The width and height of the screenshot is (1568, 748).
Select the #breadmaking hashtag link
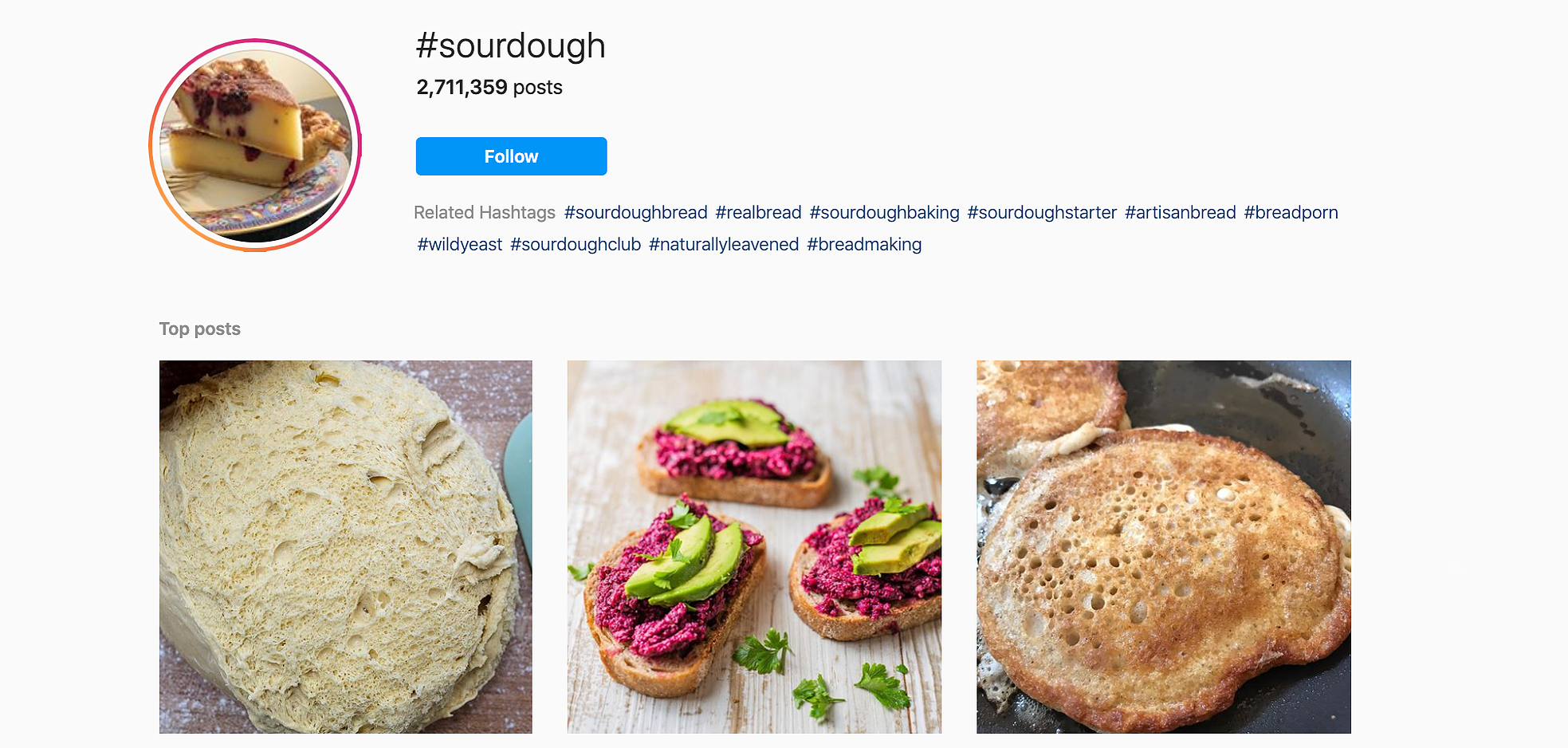tap(864, 244)
